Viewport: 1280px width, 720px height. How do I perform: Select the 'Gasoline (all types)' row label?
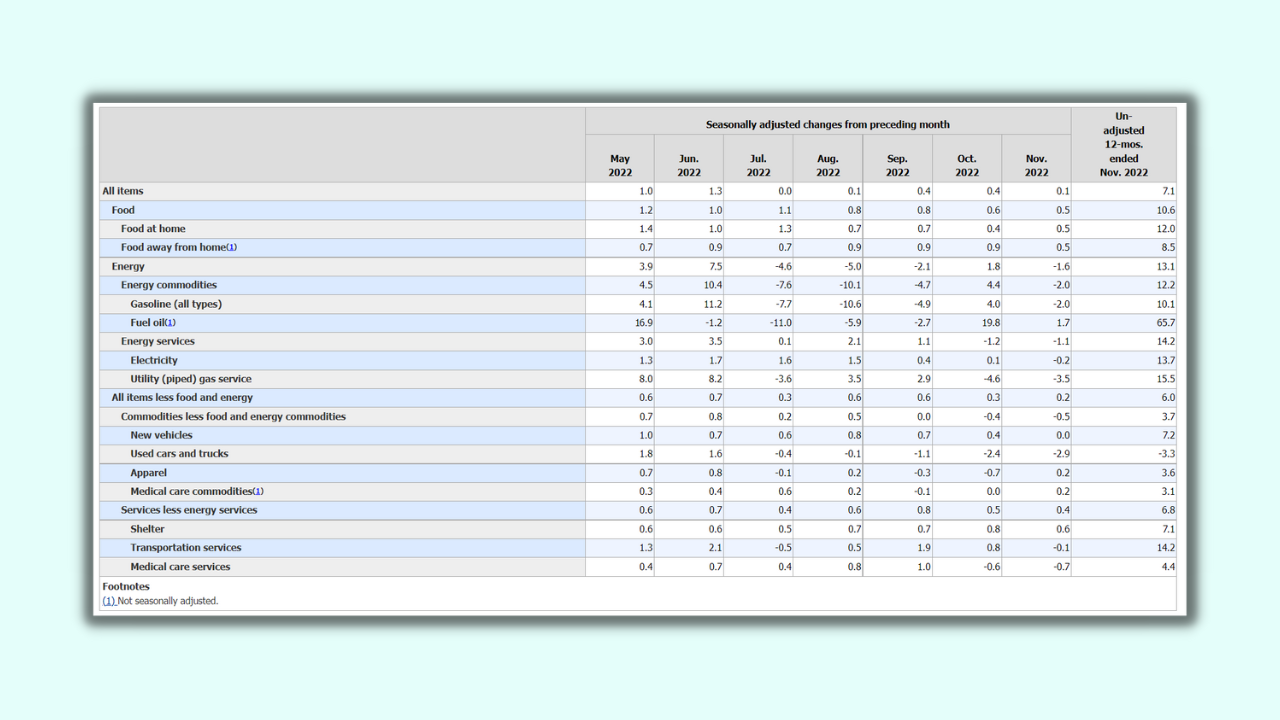pos(176,304)
